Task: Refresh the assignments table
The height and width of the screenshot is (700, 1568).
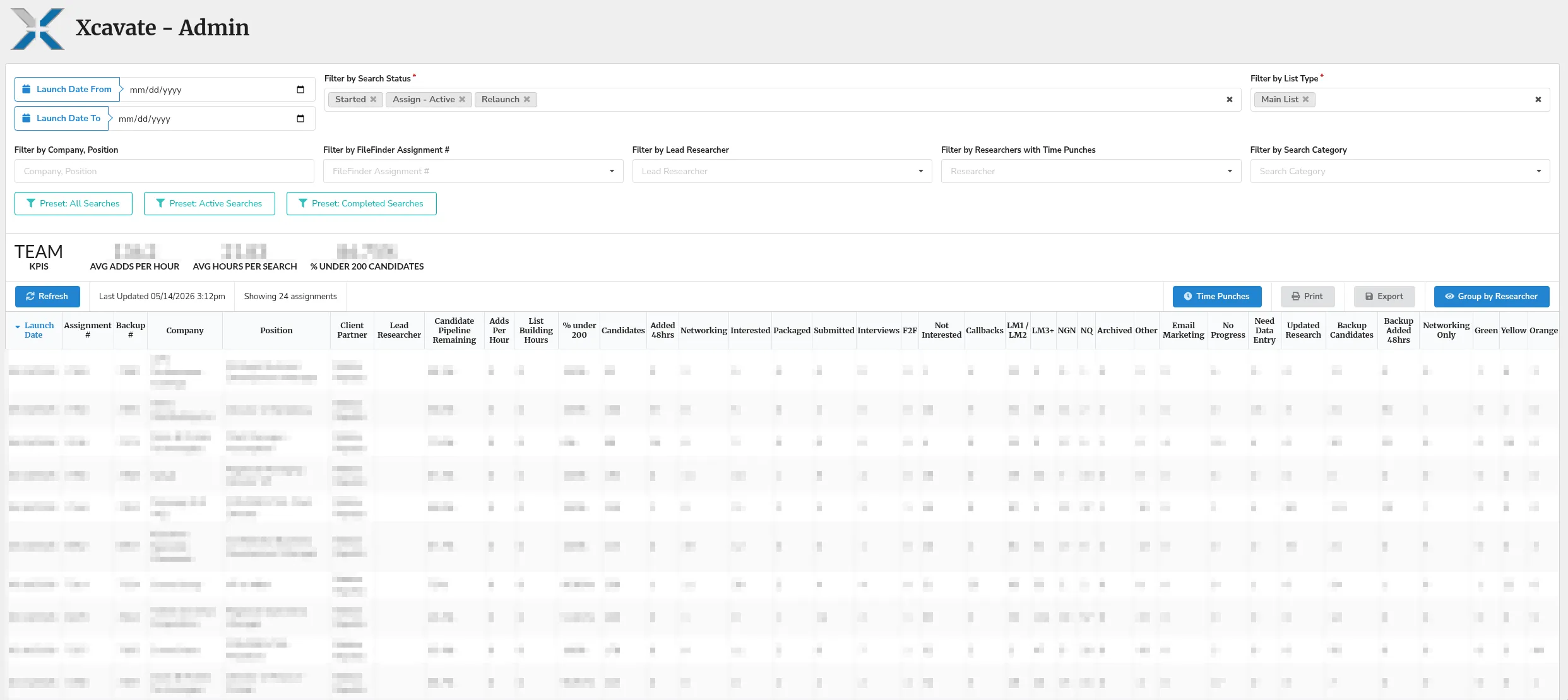Action: 47,296
